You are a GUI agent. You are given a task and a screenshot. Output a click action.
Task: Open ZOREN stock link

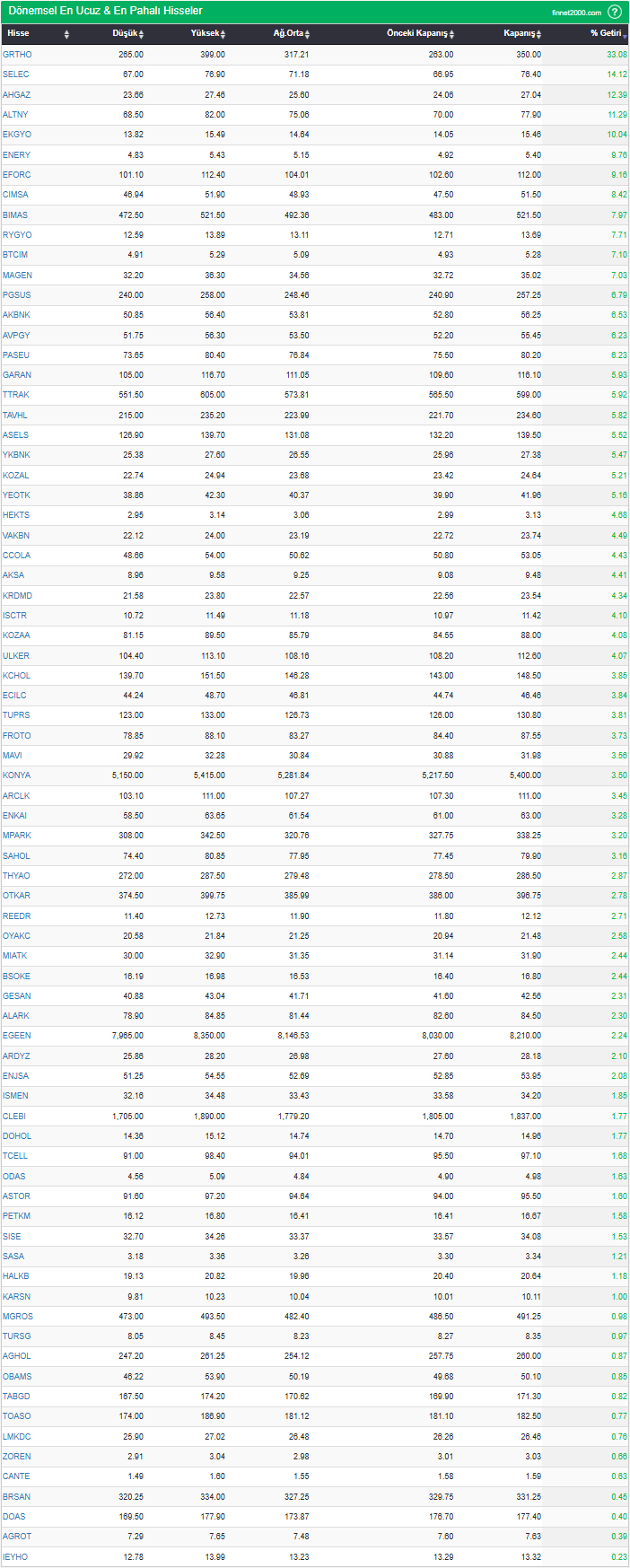(16, 1457)
